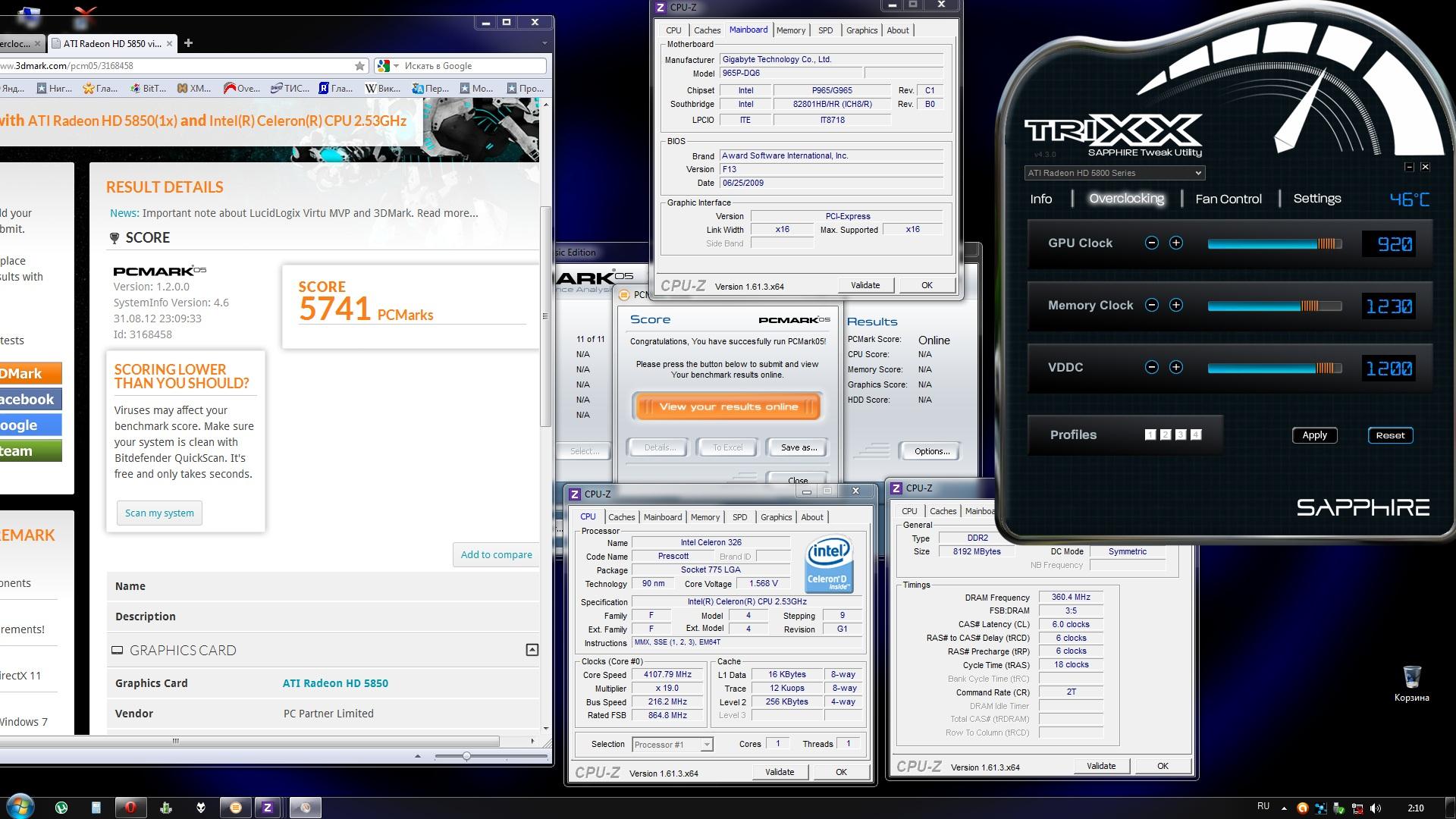
Task: Switch to Opera browser in the taskbar
Action: pos(131,808)
